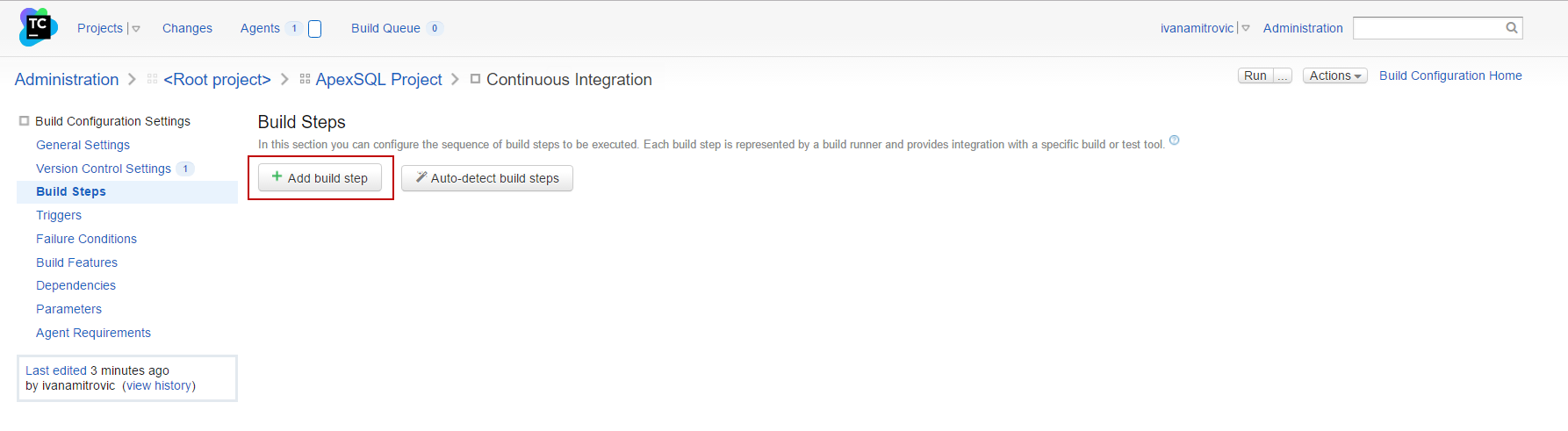Click the help icon after the description
Viewport: 1568px width, 431px height.
click(x=1175, y=140)
